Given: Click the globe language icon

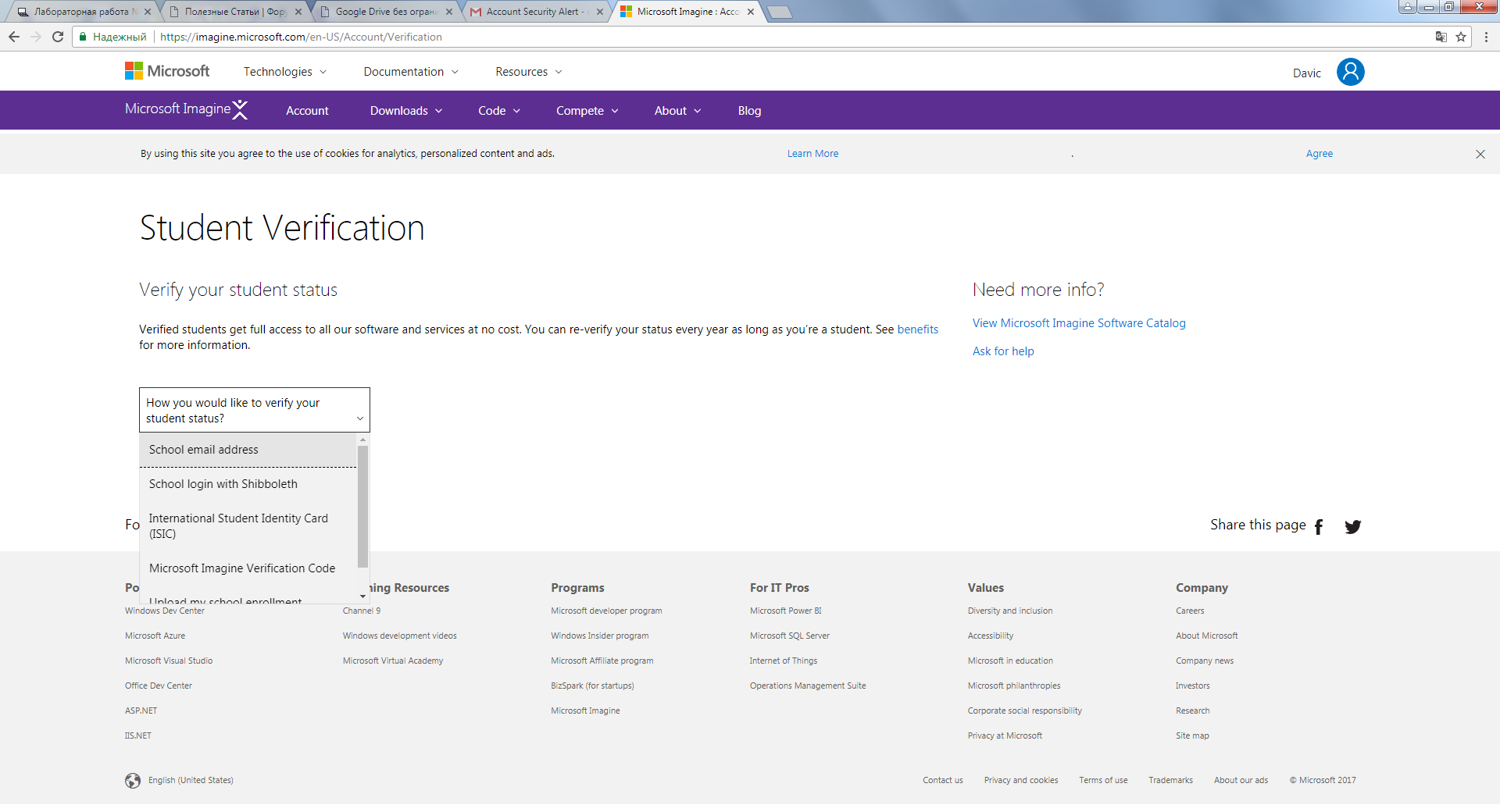Looking at the screenshot, I should pos(133,780).
